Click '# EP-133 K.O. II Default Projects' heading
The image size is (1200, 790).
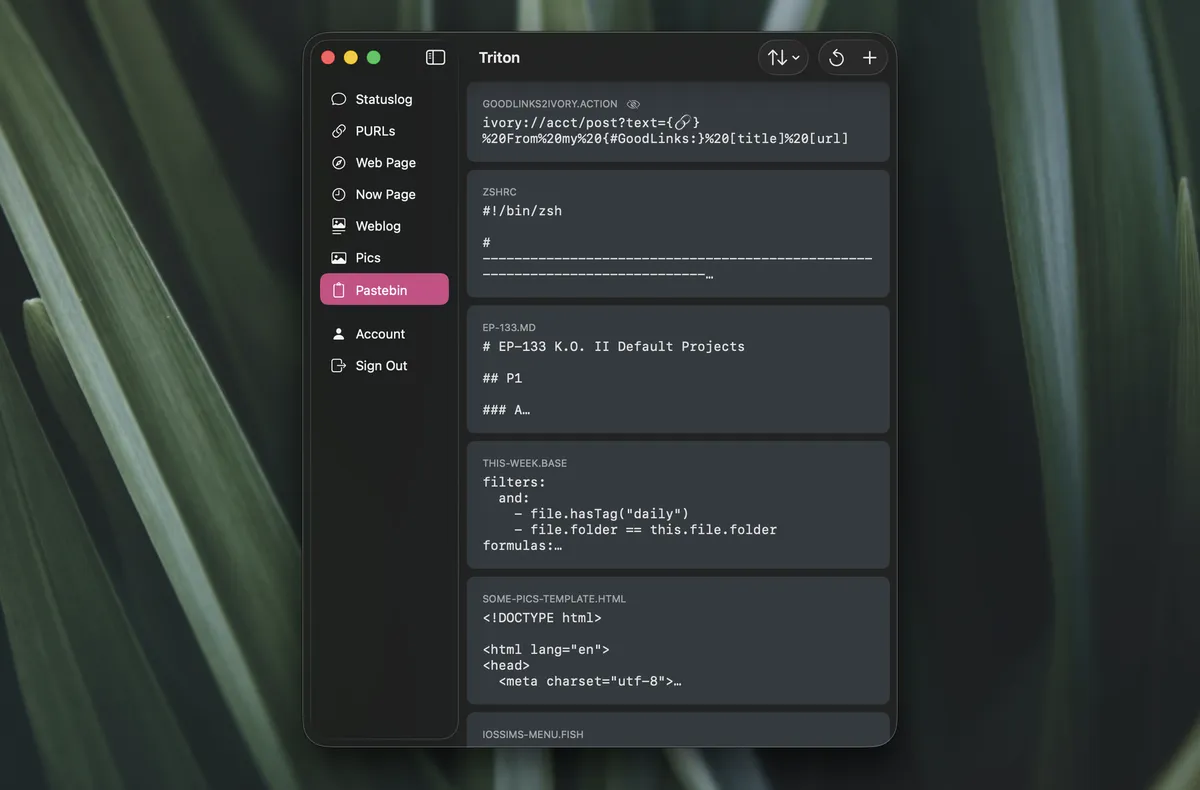[613, 346]
